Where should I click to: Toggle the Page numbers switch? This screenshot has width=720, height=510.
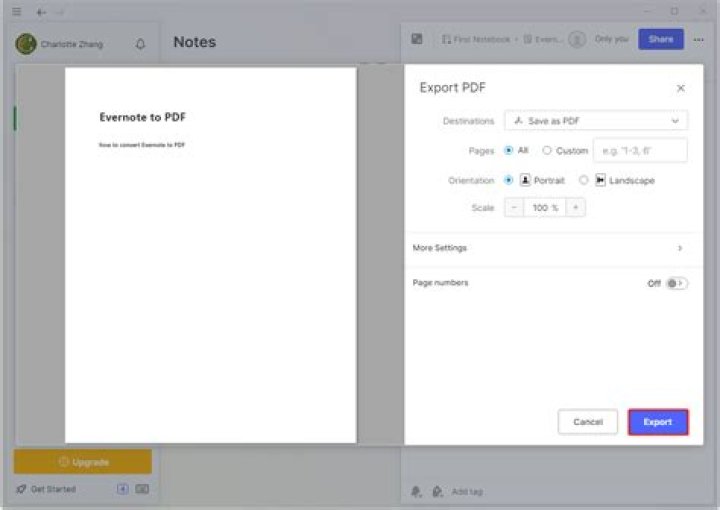(x=676, y=283)
